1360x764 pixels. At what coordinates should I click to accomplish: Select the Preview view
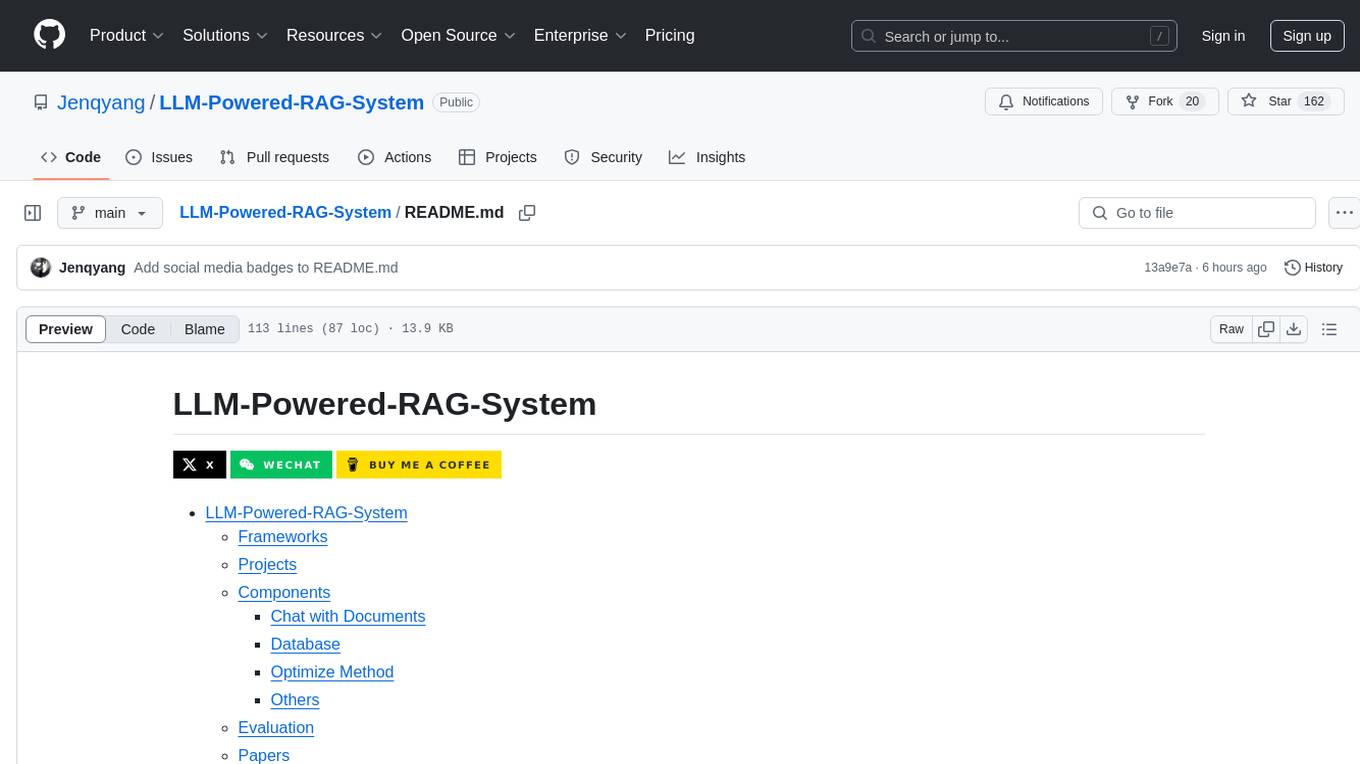tap(66, 329)
